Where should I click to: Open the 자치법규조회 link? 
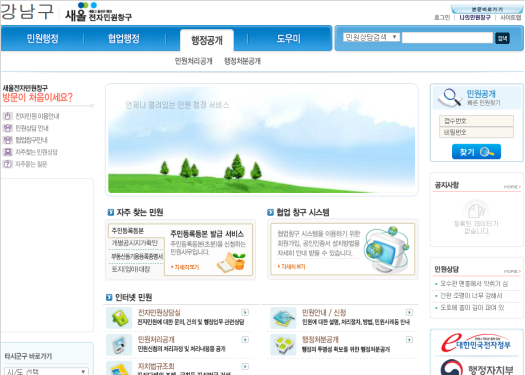(156, 366)
